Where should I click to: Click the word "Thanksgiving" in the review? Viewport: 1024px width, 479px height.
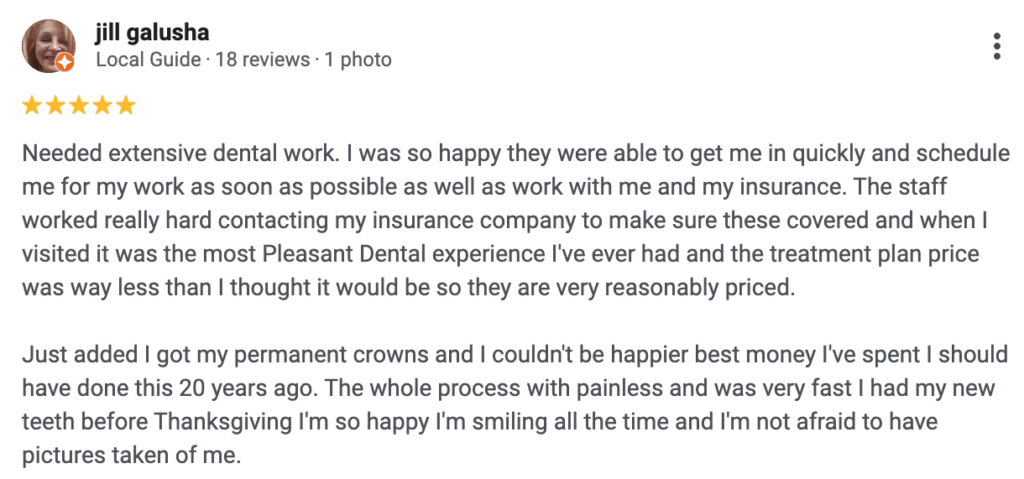233,422
